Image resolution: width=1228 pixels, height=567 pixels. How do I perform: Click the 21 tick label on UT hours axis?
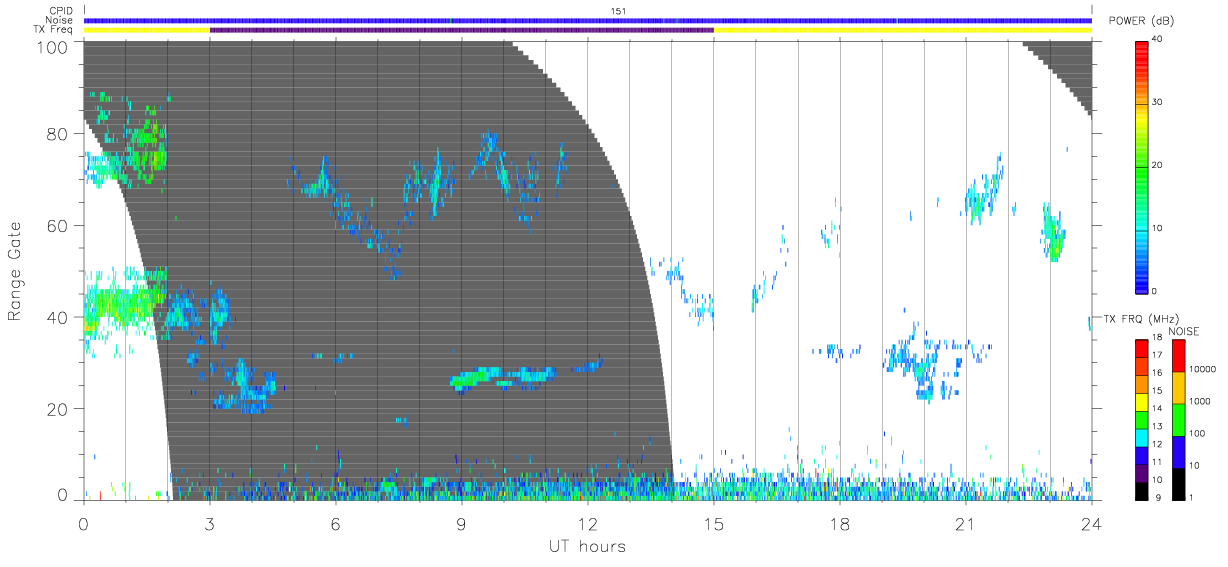(x=965, y=523)
